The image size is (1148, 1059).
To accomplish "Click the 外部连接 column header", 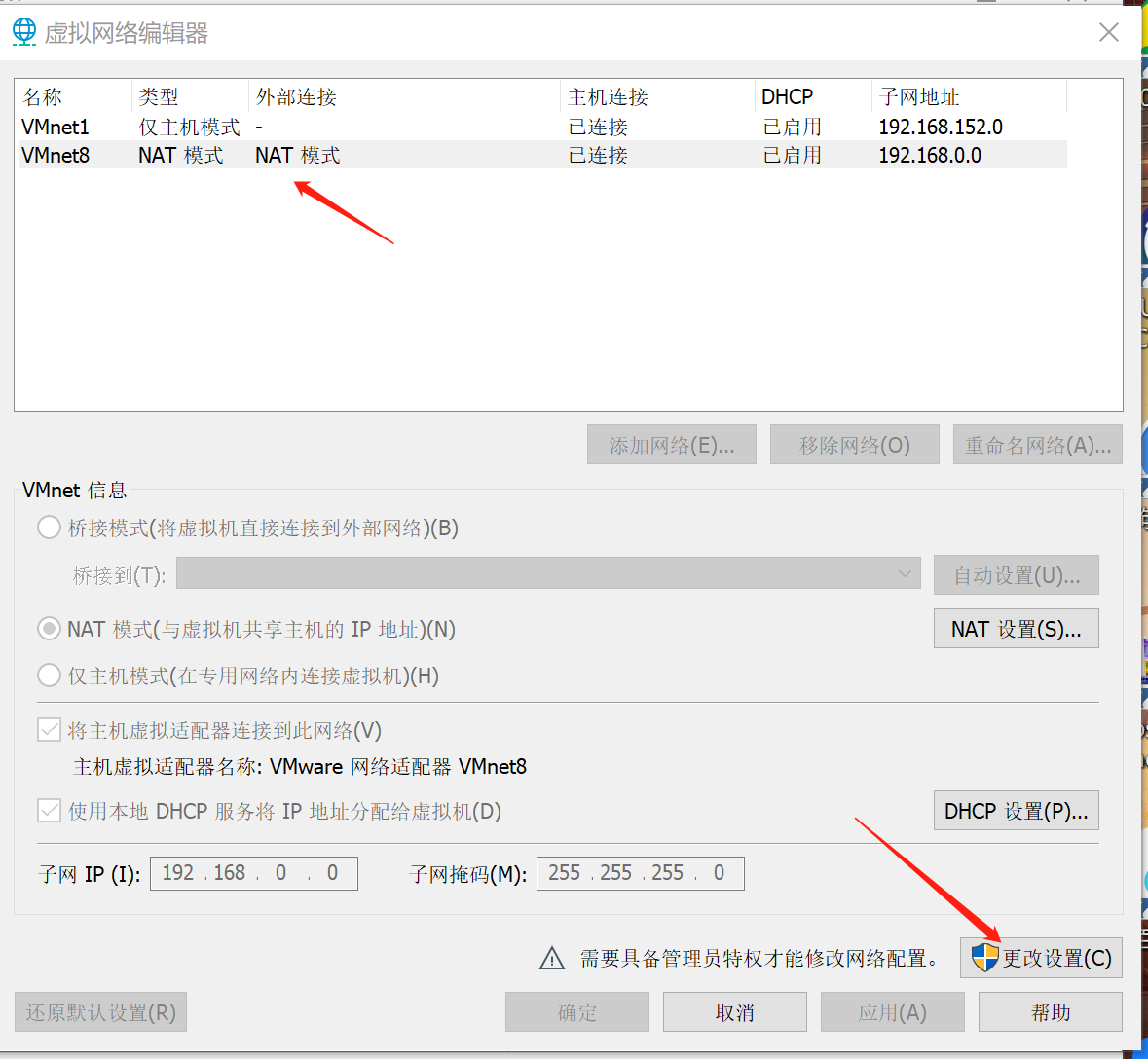I will tap(405, 96).
